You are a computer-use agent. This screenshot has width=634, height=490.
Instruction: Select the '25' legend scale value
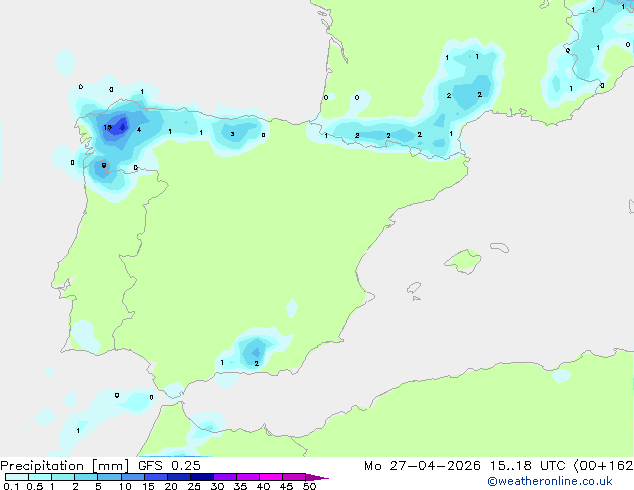point(194,486)
